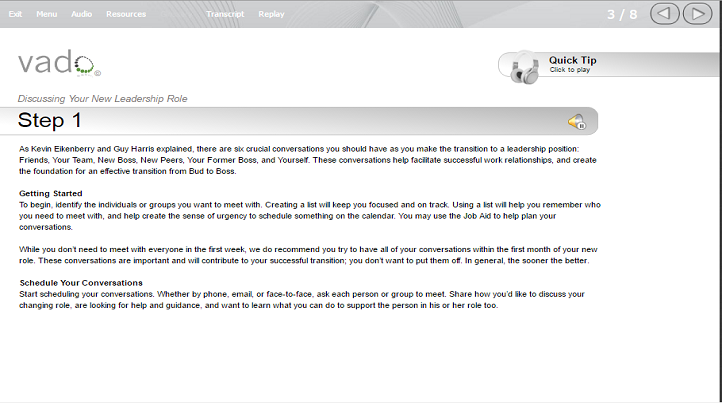Click the paragraph mentioning Kevin Eikenberry
Viewport: 722px width, 405px height.
(x=308, y=160)
